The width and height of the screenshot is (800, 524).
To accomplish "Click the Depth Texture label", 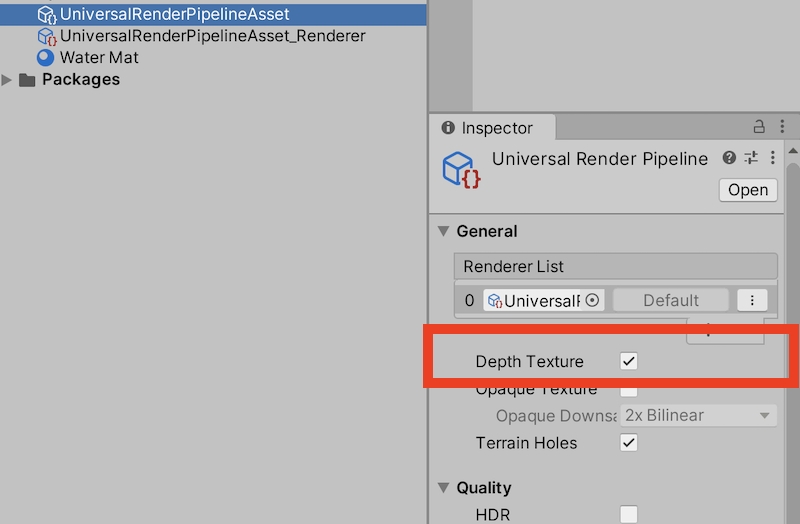I will tap(529, 362).
